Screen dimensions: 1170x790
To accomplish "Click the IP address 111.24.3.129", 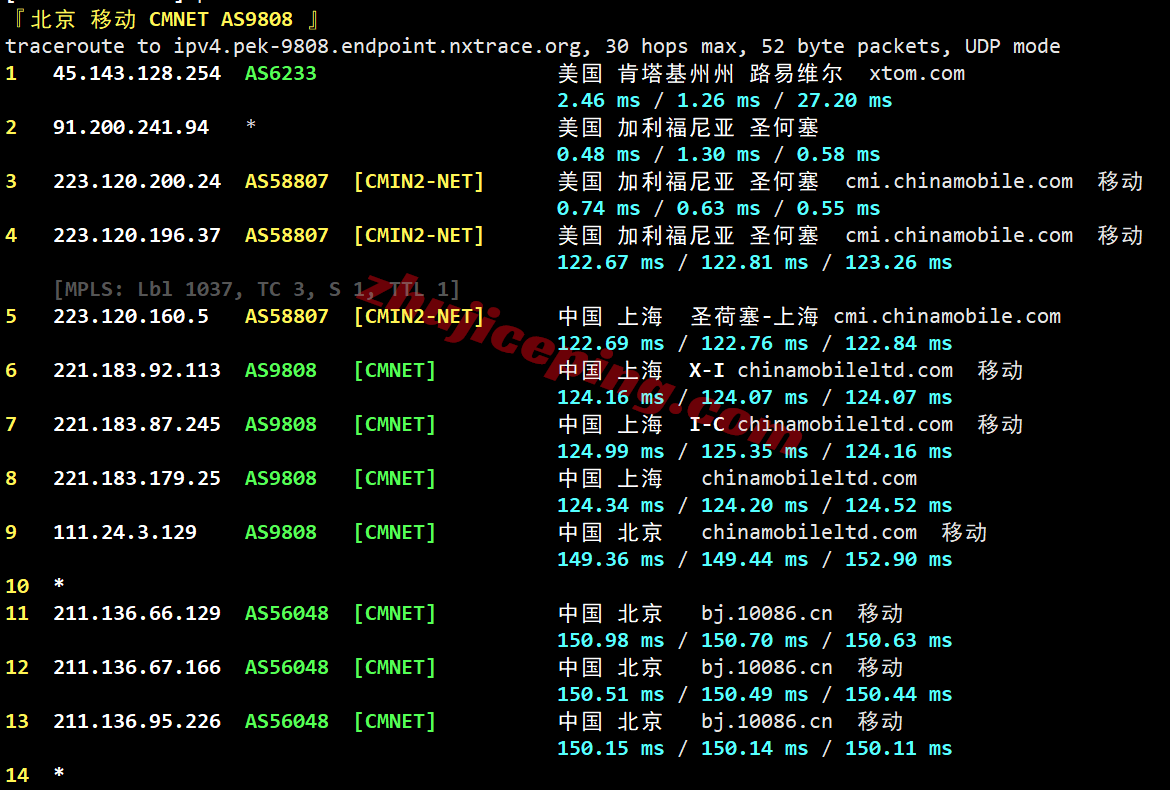I will point(125,532).
